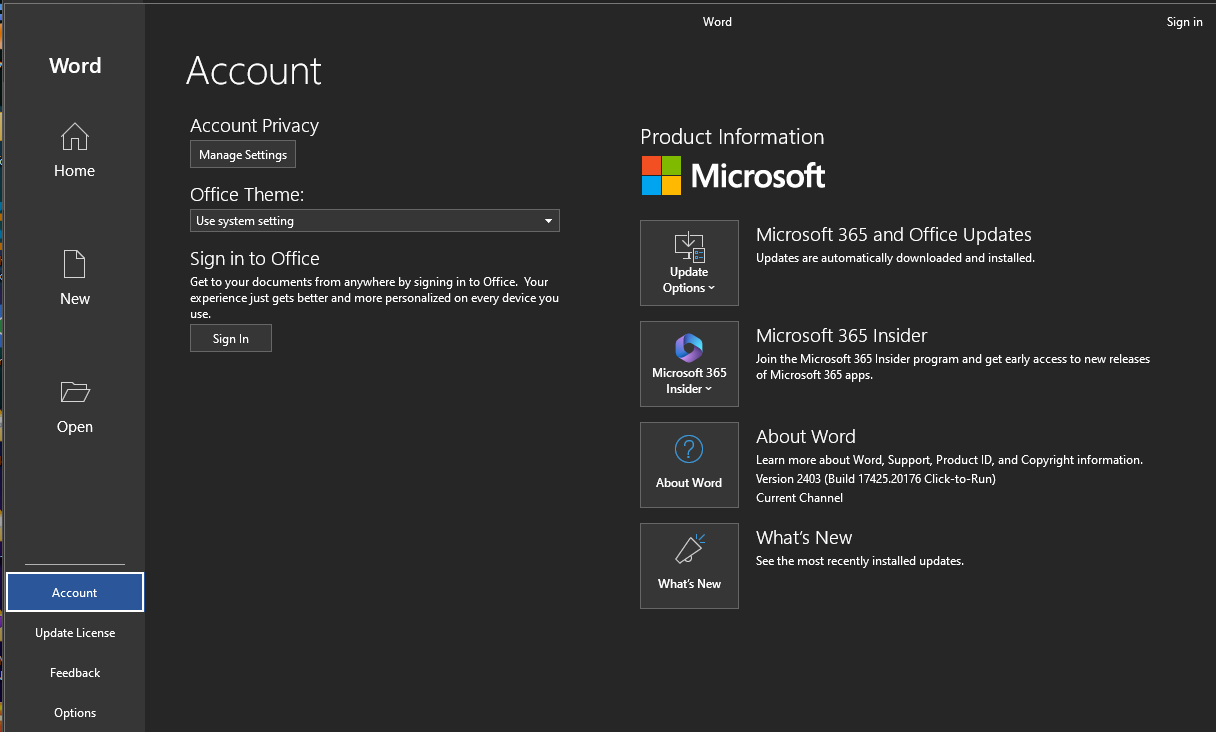Image resolution: width=1216 pixels, height=732 pixels.
Task: Open Feedback in the sidebar
Action: click(x=75, y=673)
